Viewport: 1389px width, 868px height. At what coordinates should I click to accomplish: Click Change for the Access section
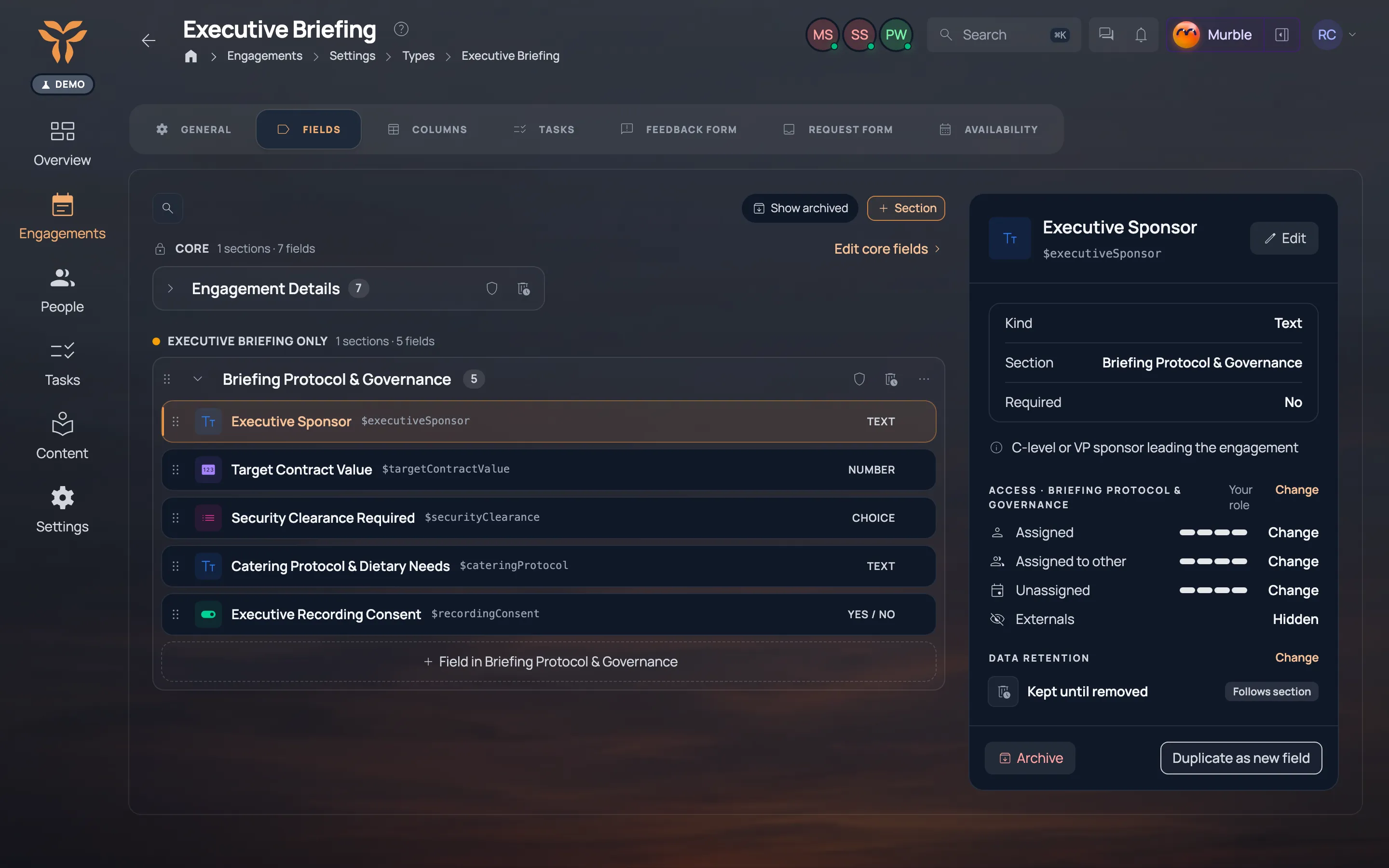1296,489
